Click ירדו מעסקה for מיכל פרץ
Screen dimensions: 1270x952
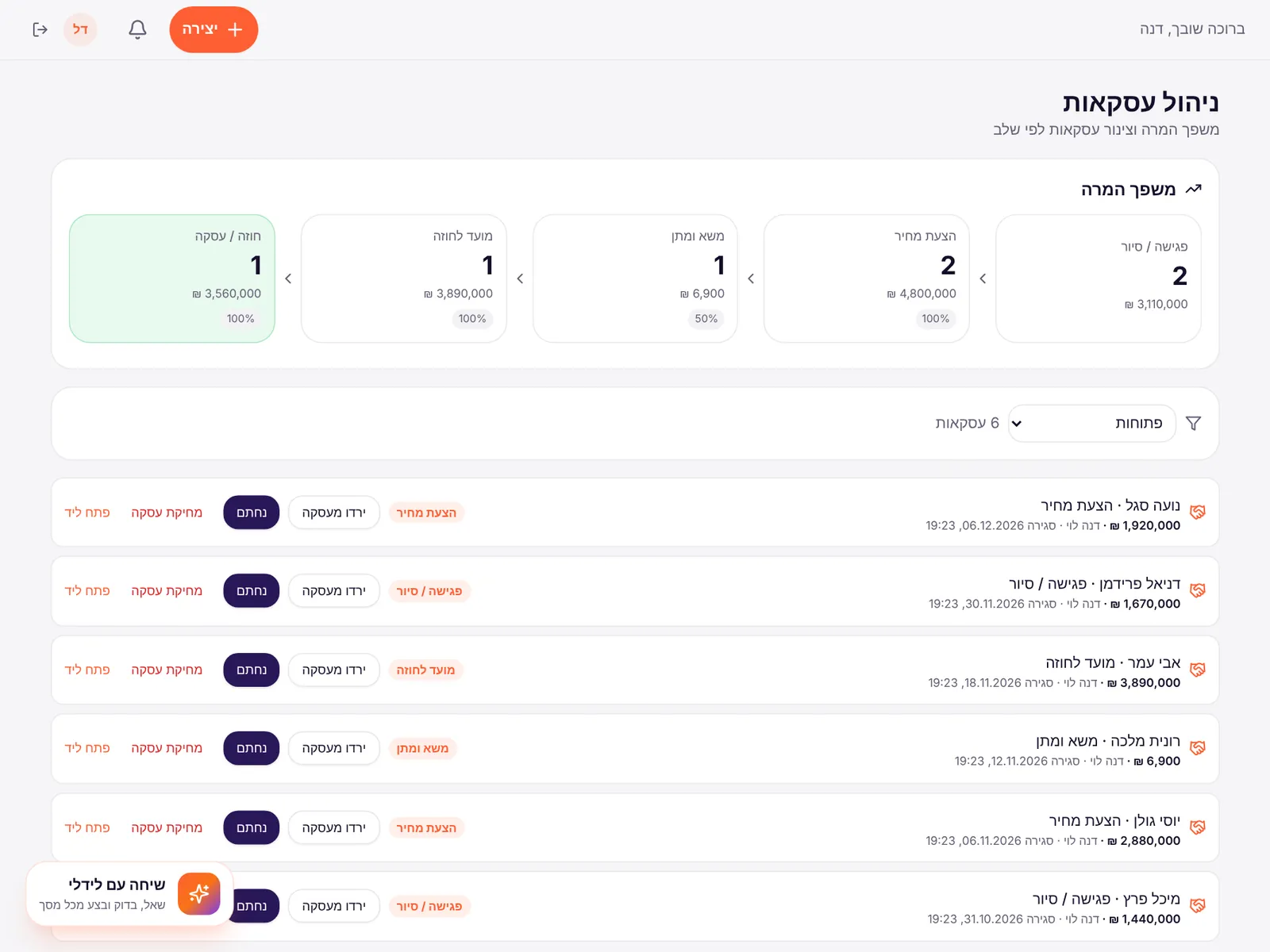pos(334,906)
